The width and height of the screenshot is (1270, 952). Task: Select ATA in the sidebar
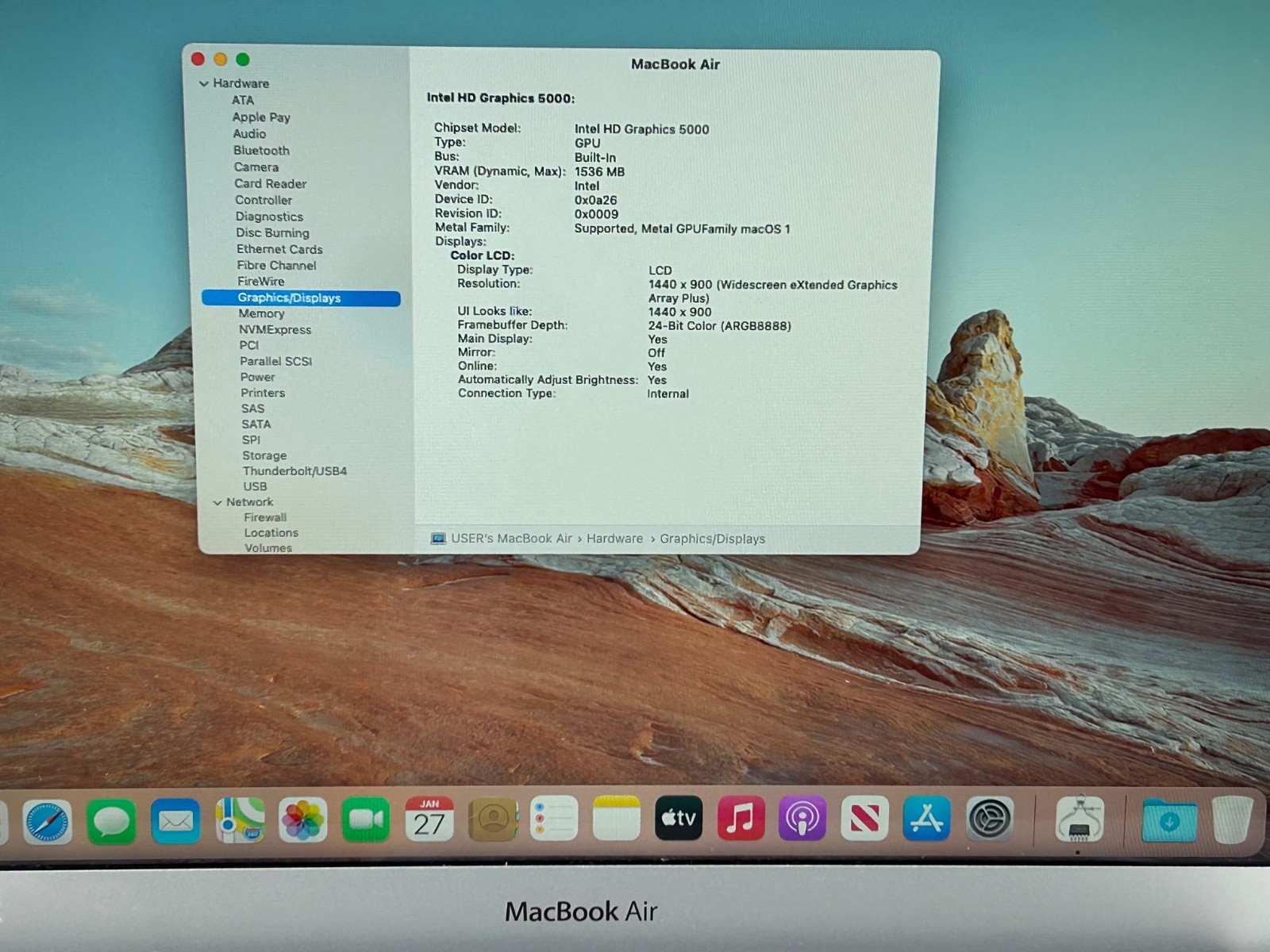[243, 101]
